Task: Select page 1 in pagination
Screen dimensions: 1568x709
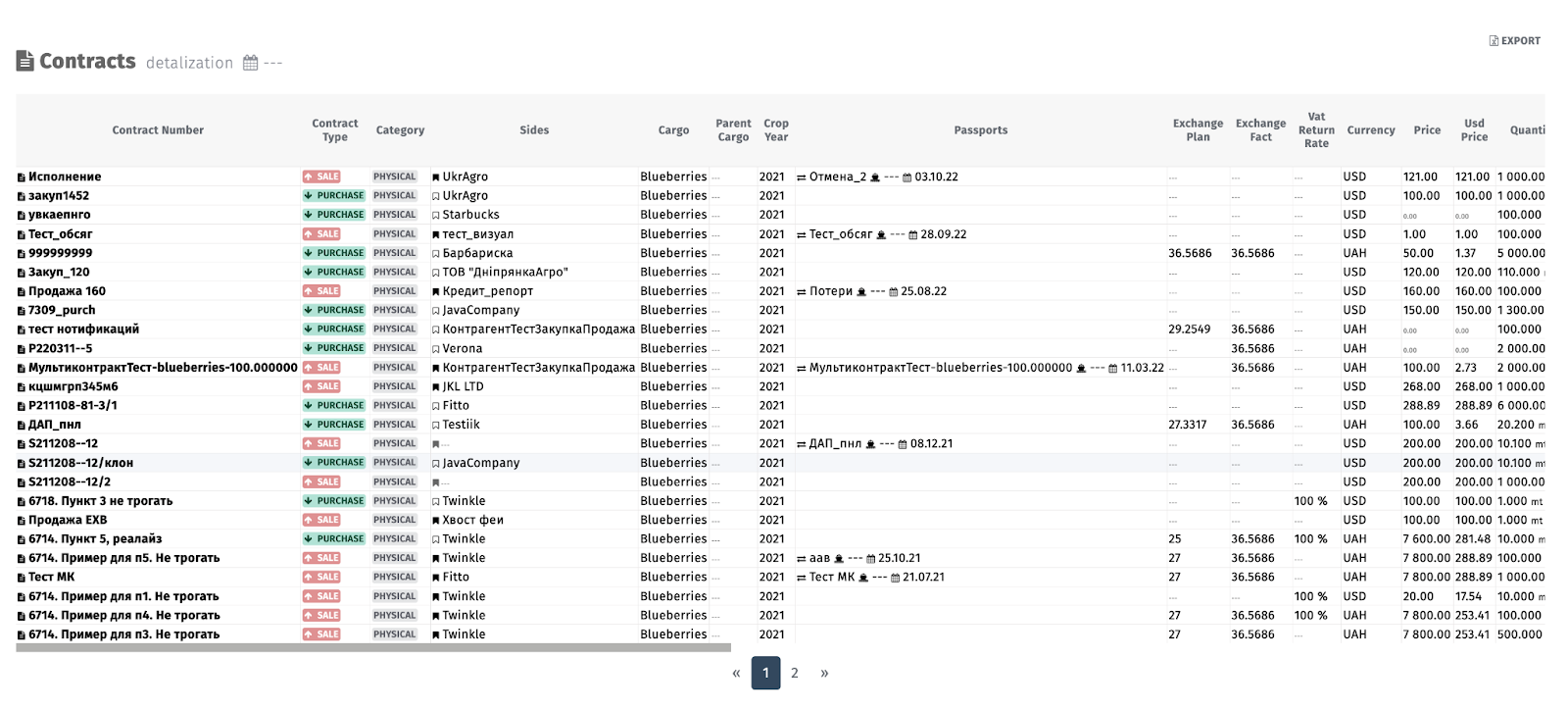Action: click(x=766, y=673)
